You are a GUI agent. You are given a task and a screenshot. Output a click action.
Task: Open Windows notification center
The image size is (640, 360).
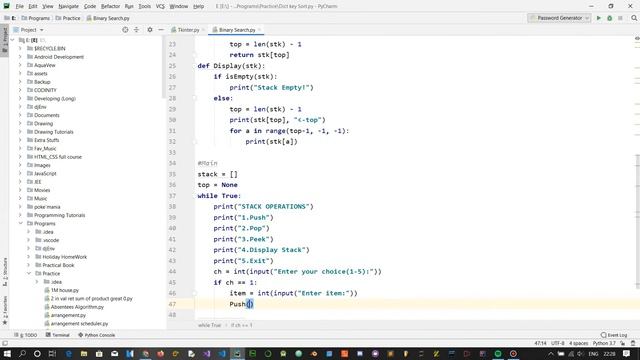(627, 353)
